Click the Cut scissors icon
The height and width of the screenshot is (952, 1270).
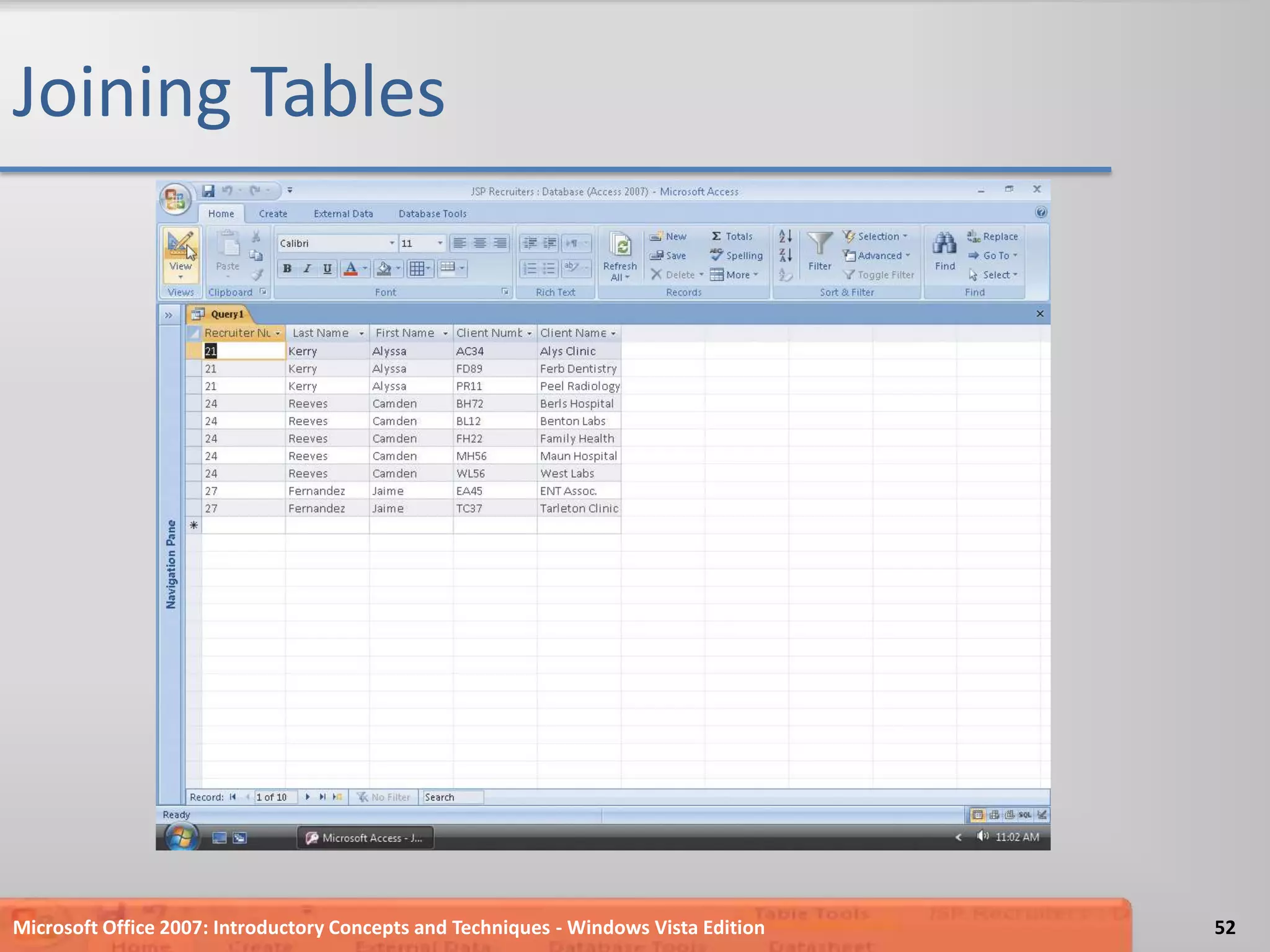tap(256, 237)
